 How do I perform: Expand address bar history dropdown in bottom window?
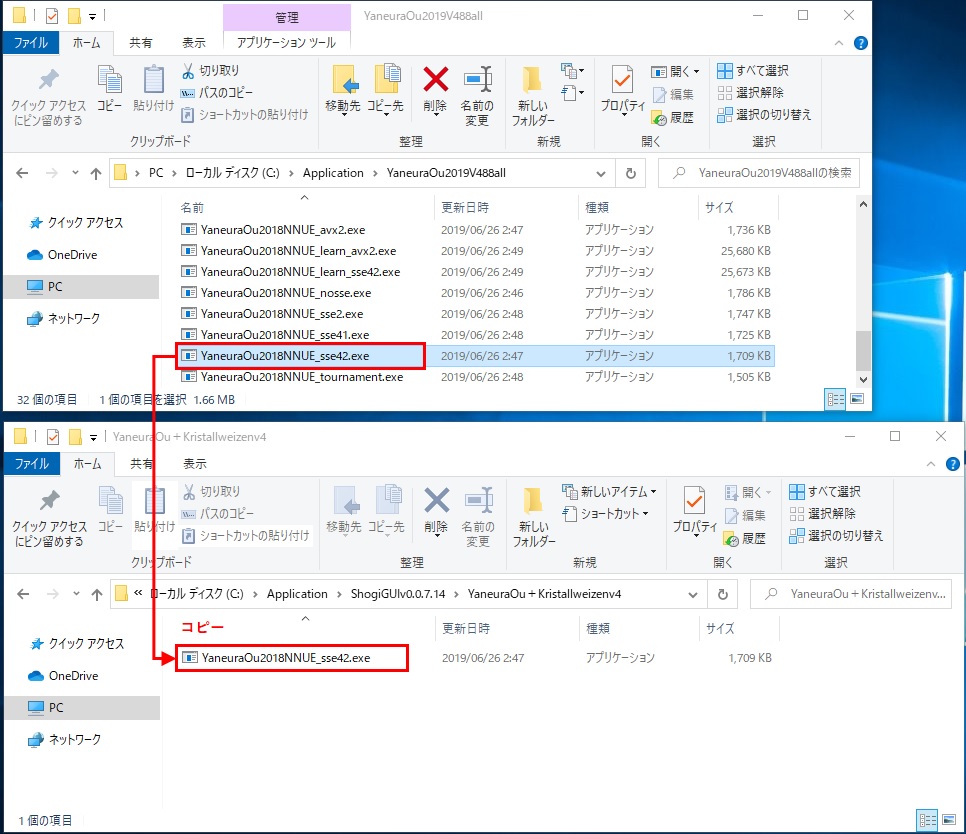[x=693, y=594]
